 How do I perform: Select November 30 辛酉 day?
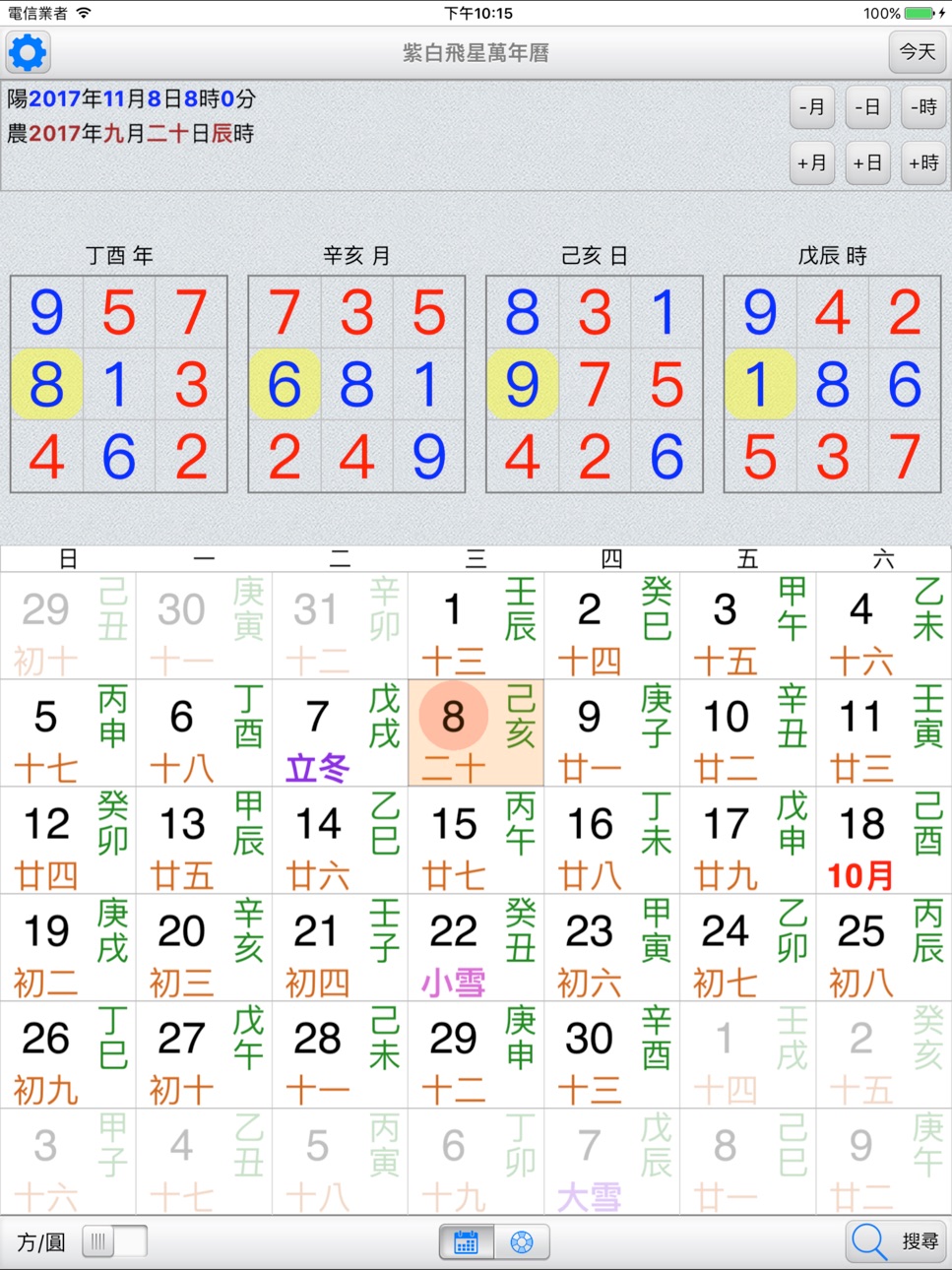point(611,1055)
